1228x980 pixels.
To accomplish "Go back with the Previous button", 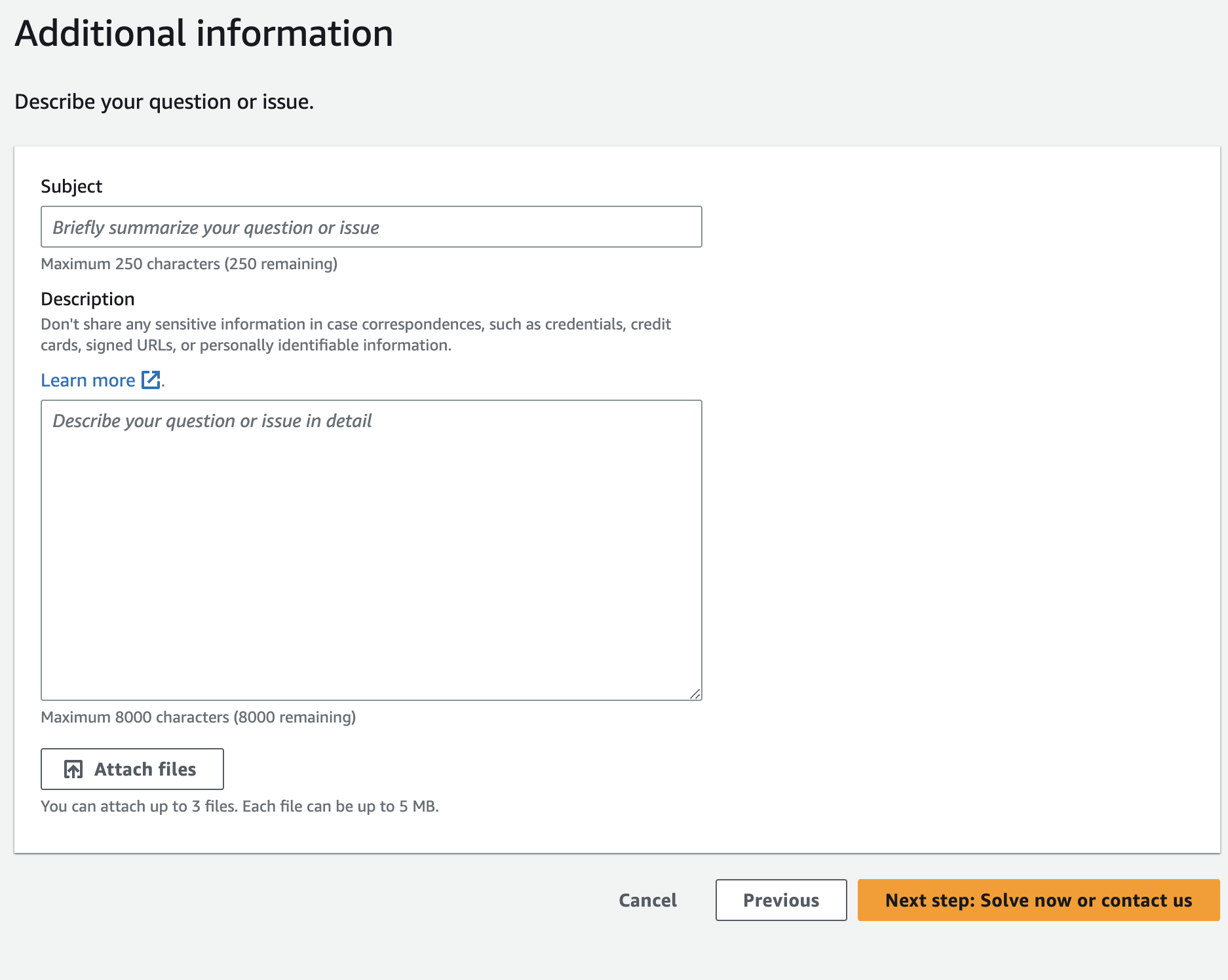I will click(x=780, y=900).
